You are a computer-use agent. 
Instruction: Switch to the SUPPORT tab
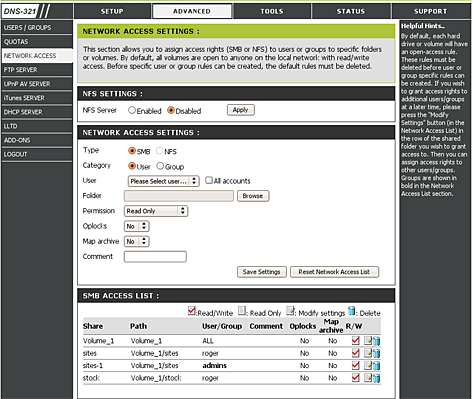pos(431,11)
